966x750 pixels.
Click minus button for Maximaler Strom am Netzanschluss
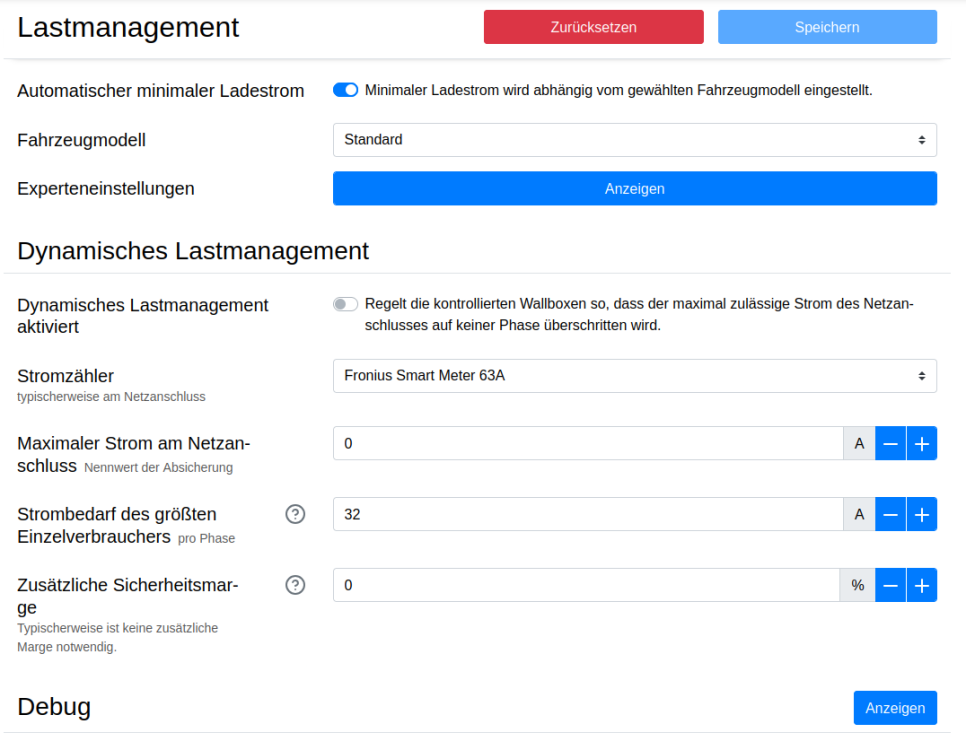[890, 443]
